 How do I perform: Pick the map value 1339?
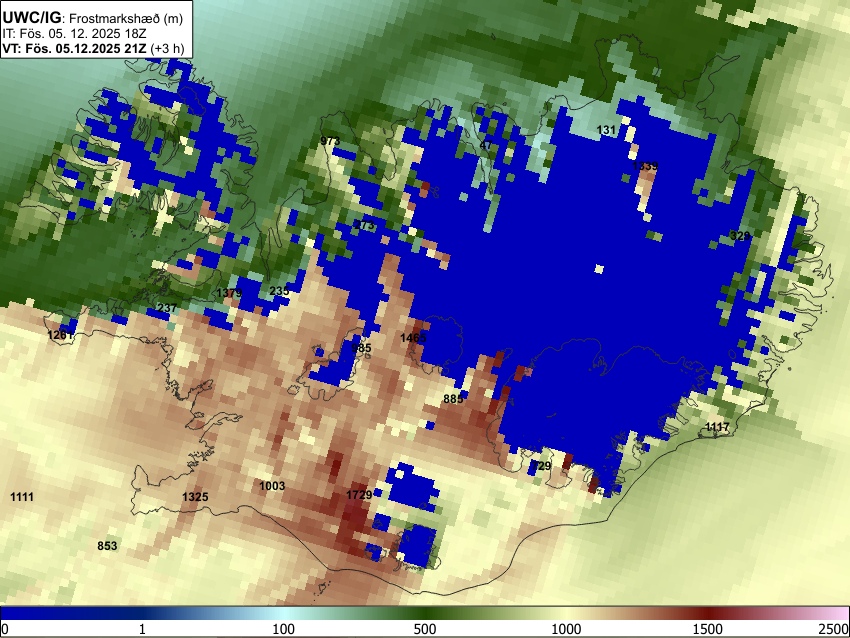pos(645,166)
